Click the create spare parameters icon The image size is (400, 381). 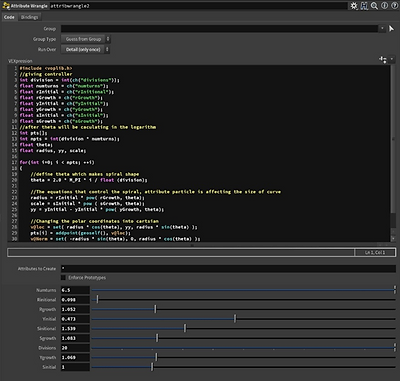click(383, 60)
